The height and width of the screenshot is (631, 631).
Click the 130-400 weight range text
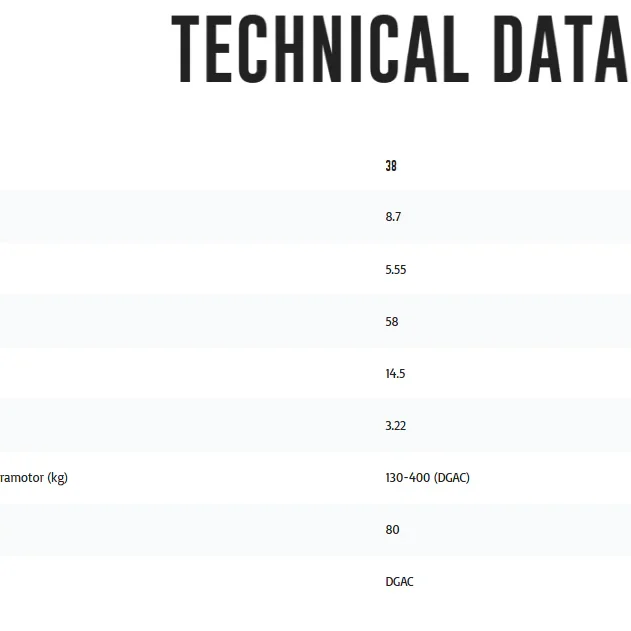[x=408, y=478]
